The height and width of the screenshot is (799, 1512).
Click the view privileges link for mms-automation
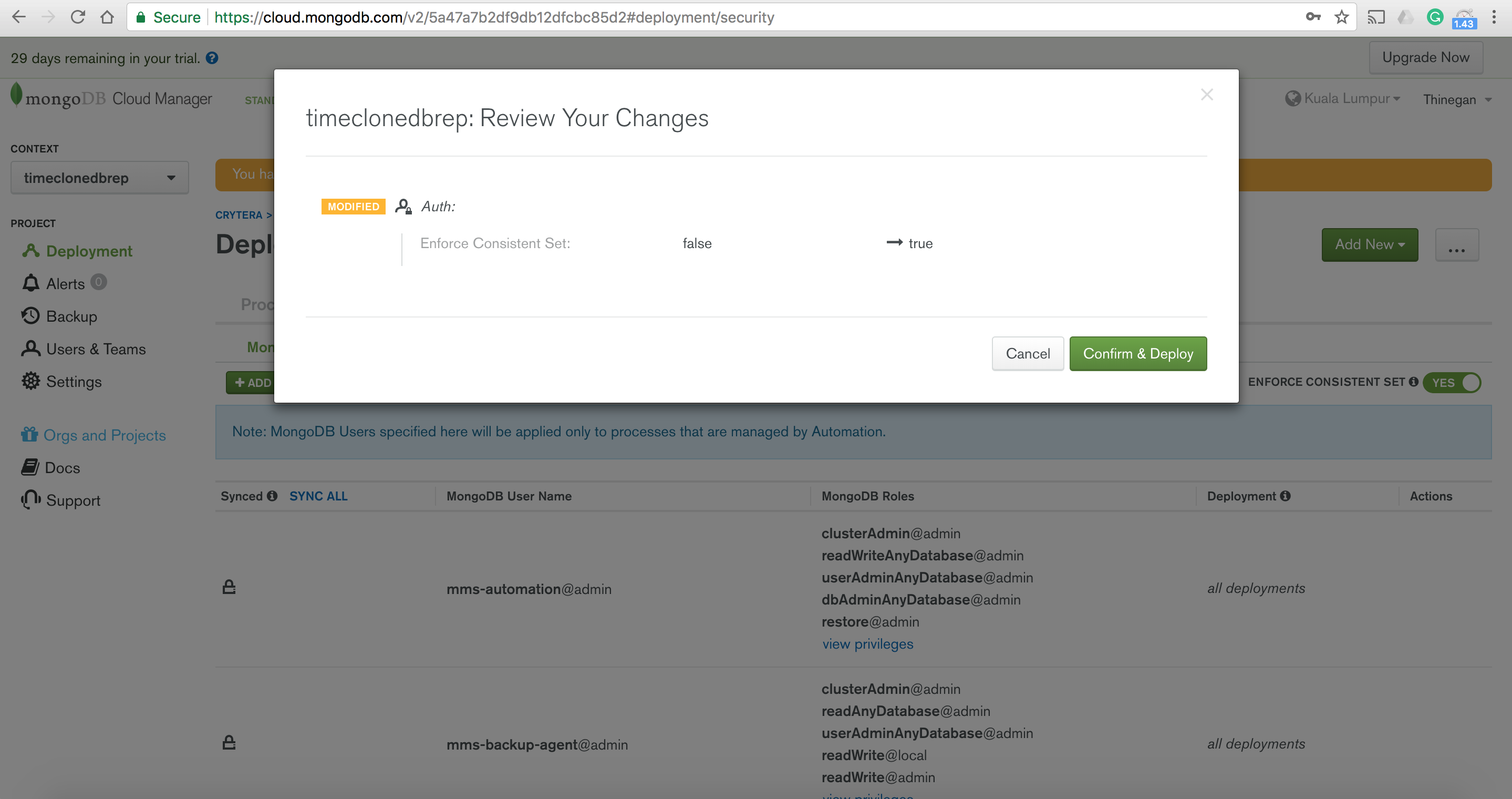pos(867,643)
